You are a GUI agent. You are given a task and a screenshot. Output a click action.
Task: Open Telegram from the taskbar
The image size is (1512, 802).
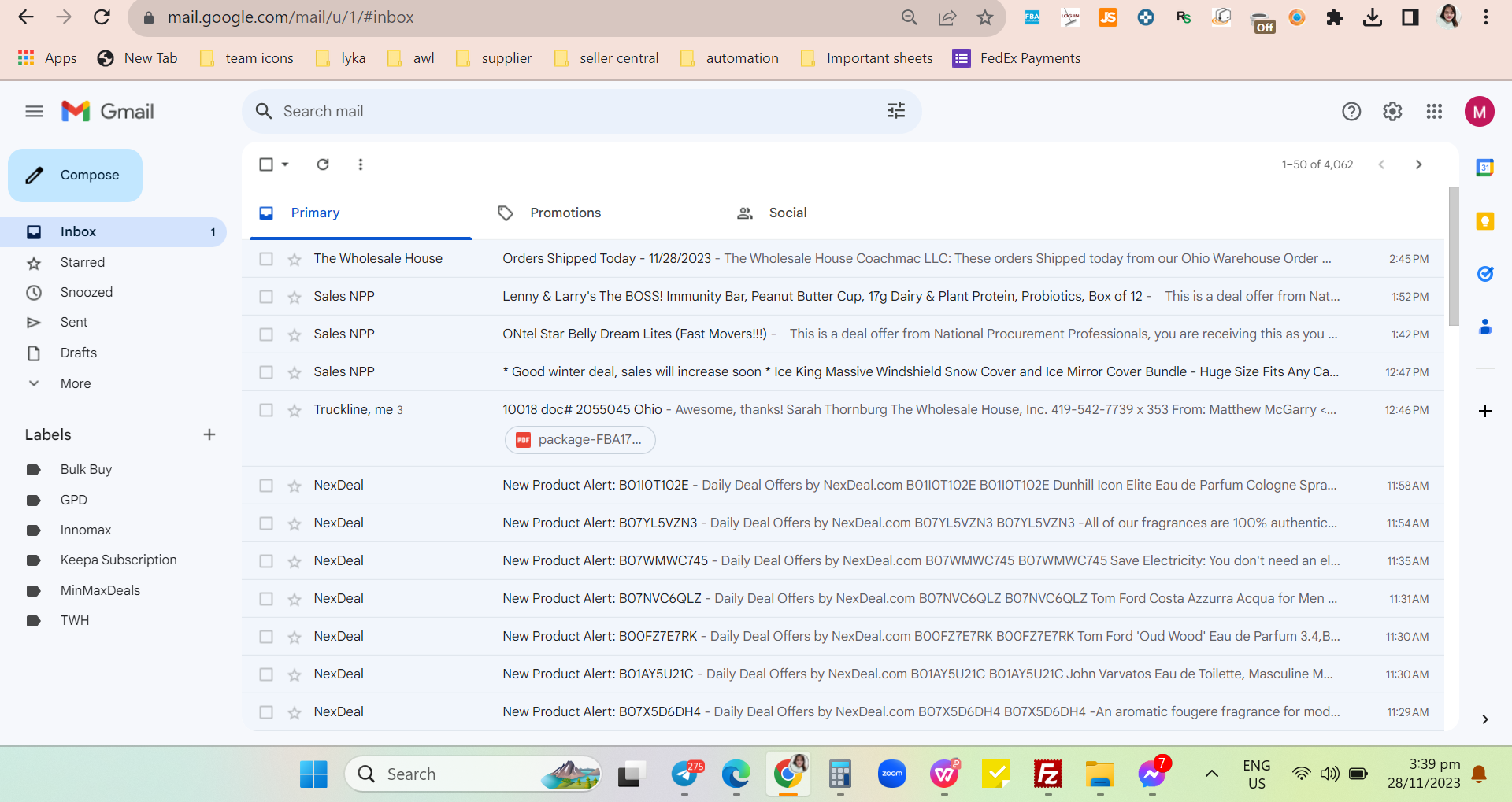(685, 774)
